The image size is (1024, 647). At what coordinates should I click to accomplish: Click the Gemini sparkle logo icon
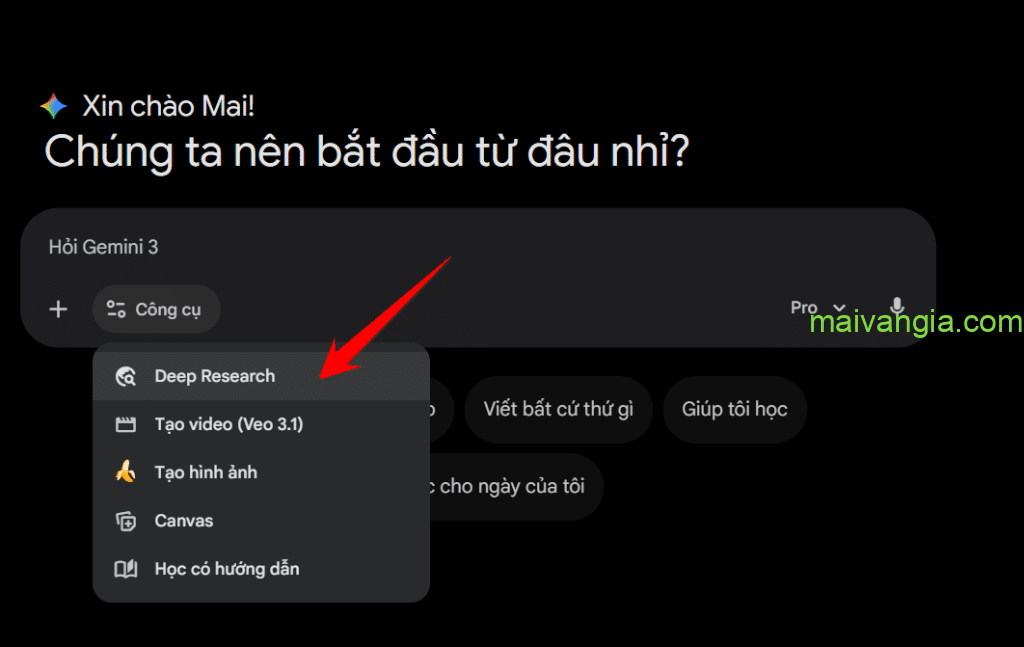(54, 106)
